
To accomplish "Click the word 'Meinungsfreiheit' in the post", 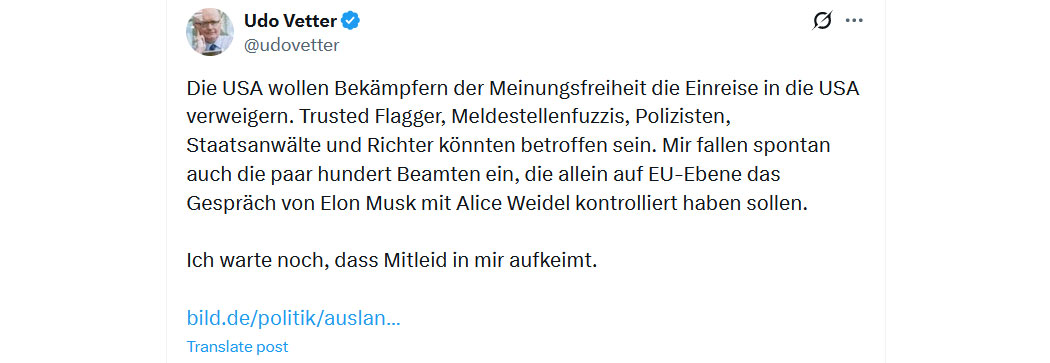I will [x=557, y=89].
